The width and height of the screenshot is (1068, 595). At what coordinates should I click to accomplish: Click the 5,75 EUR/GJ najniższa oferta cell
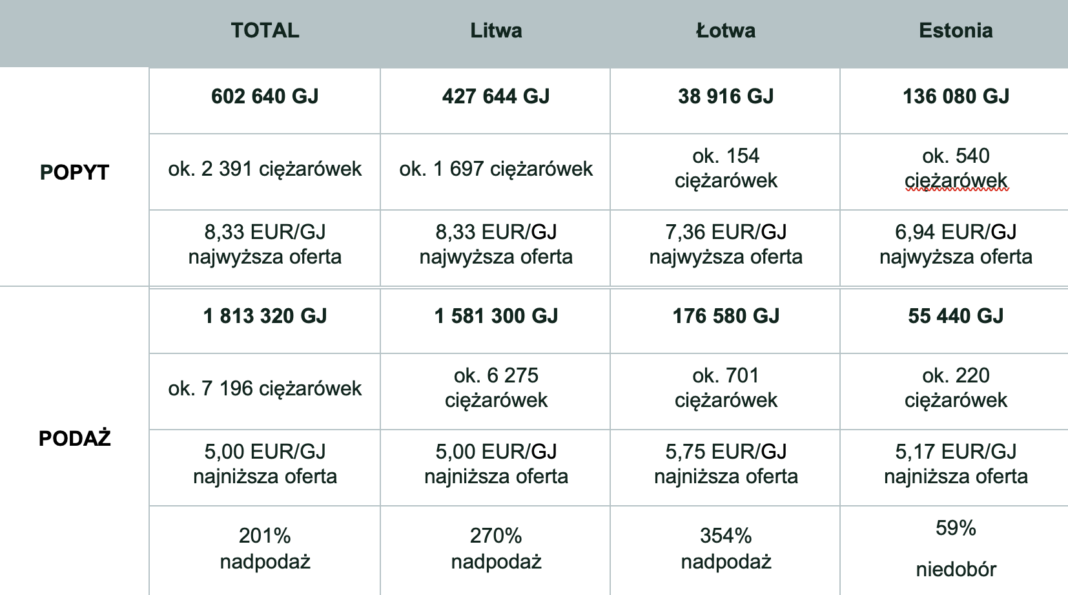(725, 468)
